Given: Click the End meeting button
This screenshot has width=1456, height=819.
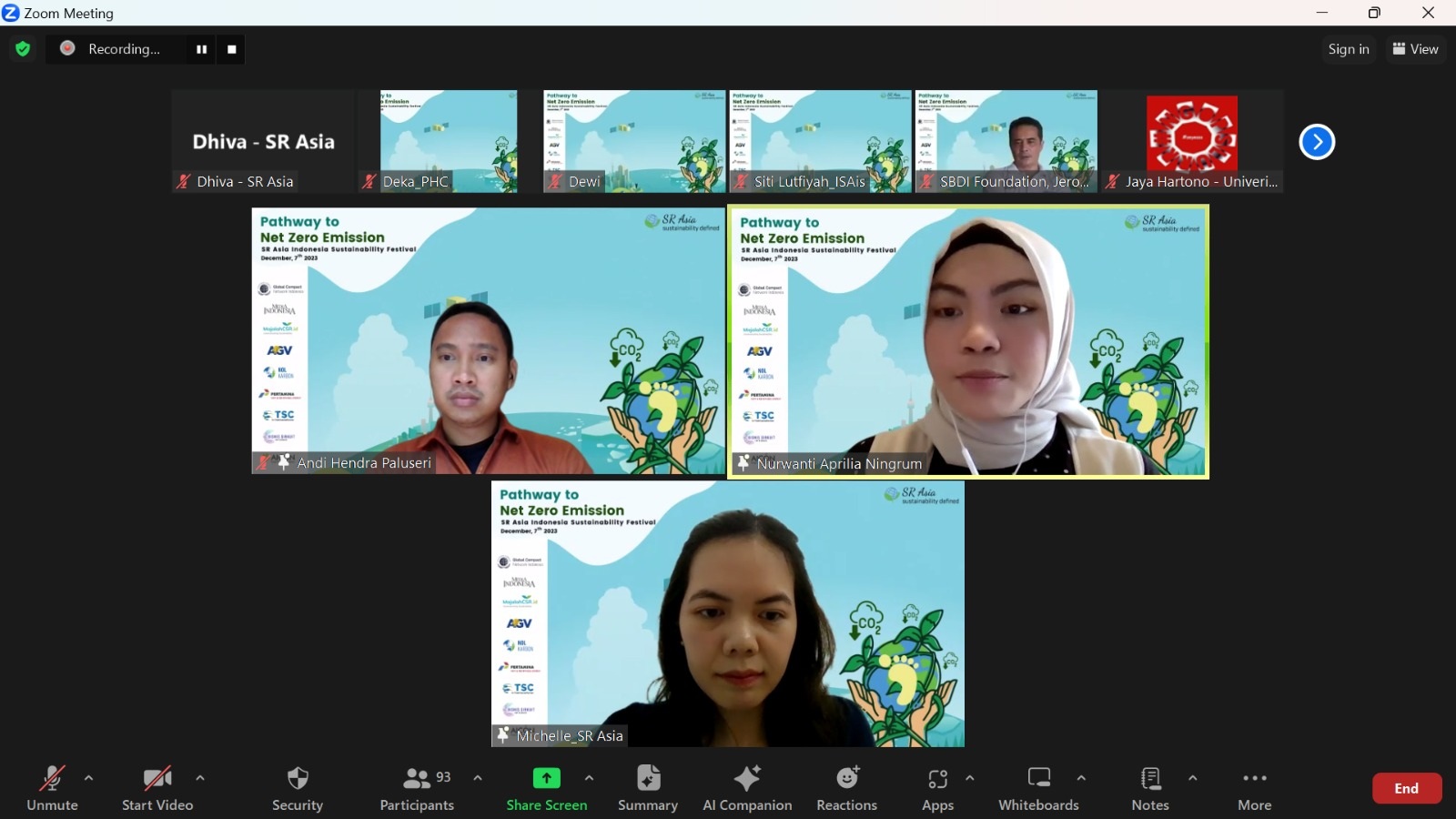Looking at the screenshot, I should tap(1406, 788).
